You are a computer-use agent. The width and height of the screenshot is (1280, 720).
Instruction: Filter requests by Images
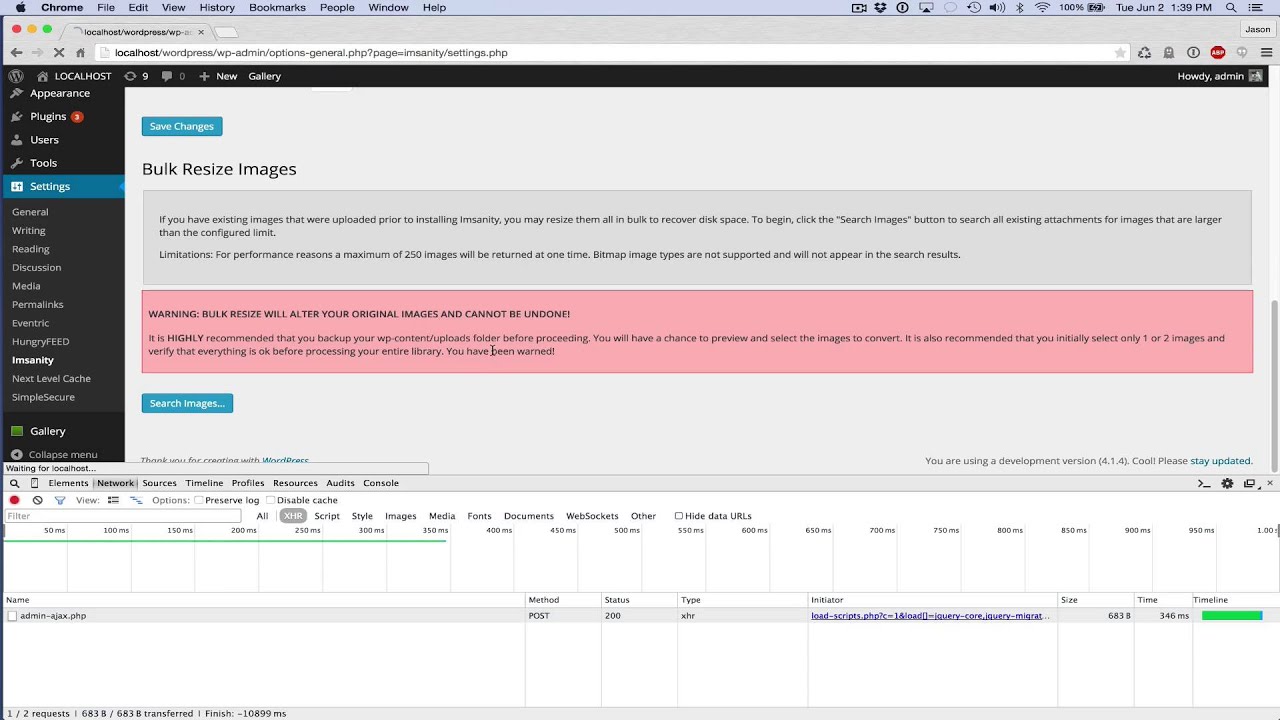coord(400,516)
